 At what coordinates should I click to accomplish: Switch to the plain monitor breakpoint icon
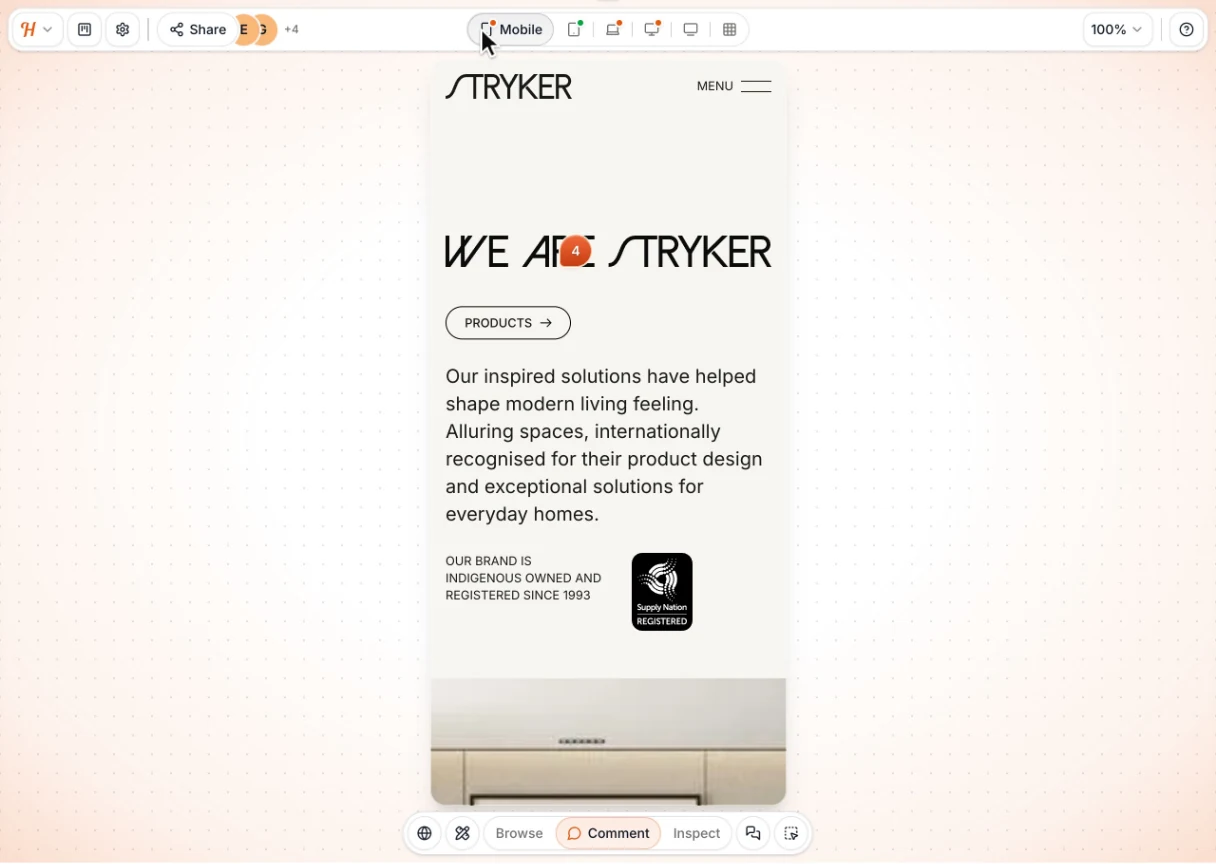[x=691, y=30]
